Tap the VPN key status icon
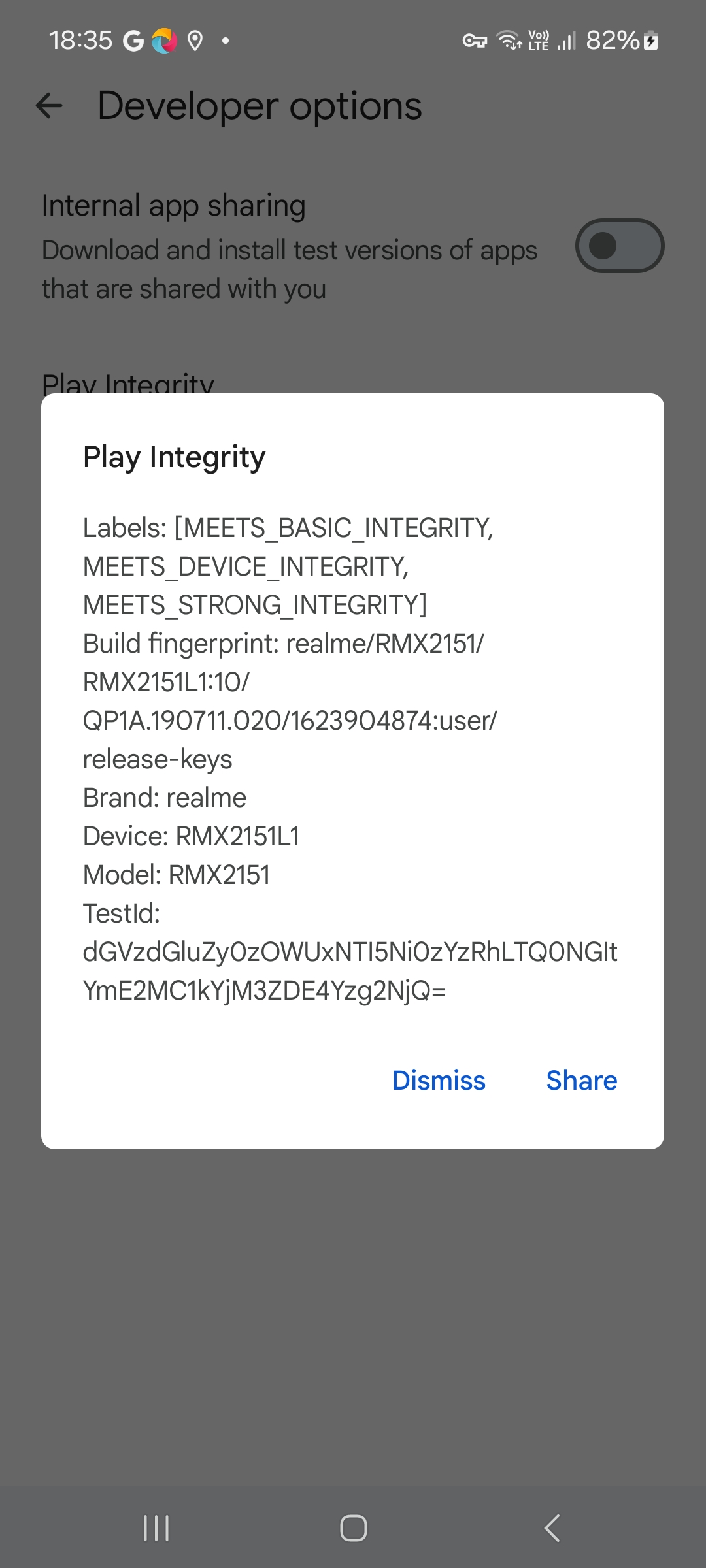The width and height of the screenshot is (706, 1568). tap(475, 41)
